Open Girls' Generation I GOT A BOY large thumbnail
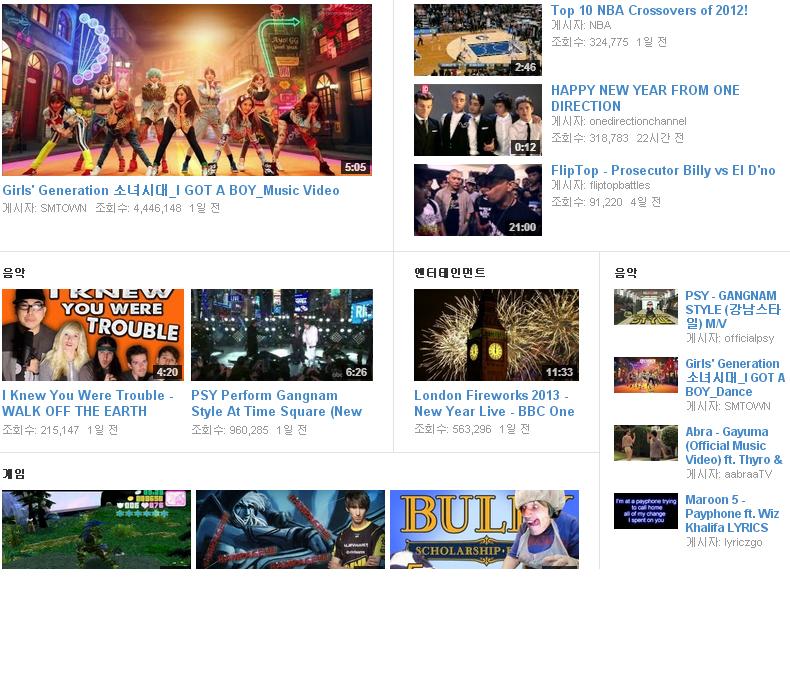Image resolution: width=790 pixels, height=680 pixels. 186,90
